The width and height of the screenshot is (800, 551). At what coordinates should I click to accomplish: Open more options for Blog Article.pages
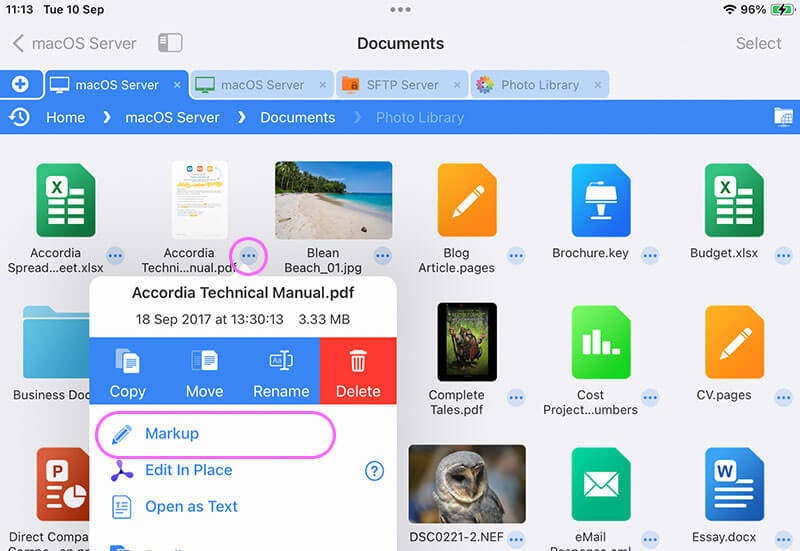[x=516, y=256]
